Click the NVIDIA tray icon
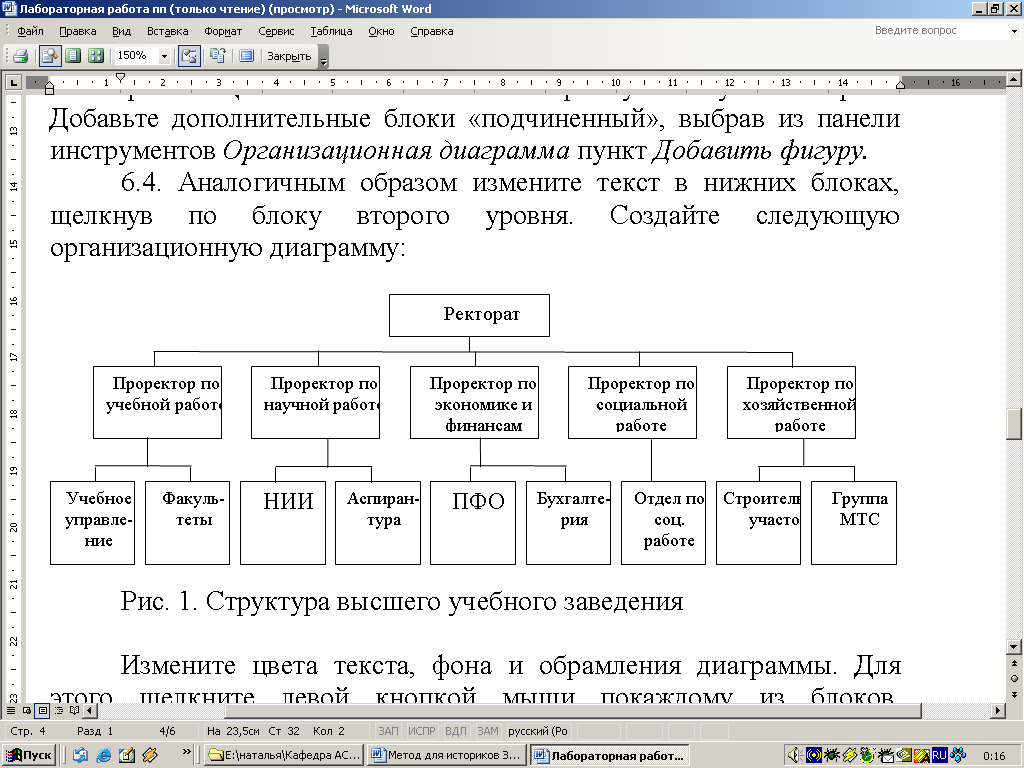The width and height of the screenshot is (1024, 768). coord(904,756)
